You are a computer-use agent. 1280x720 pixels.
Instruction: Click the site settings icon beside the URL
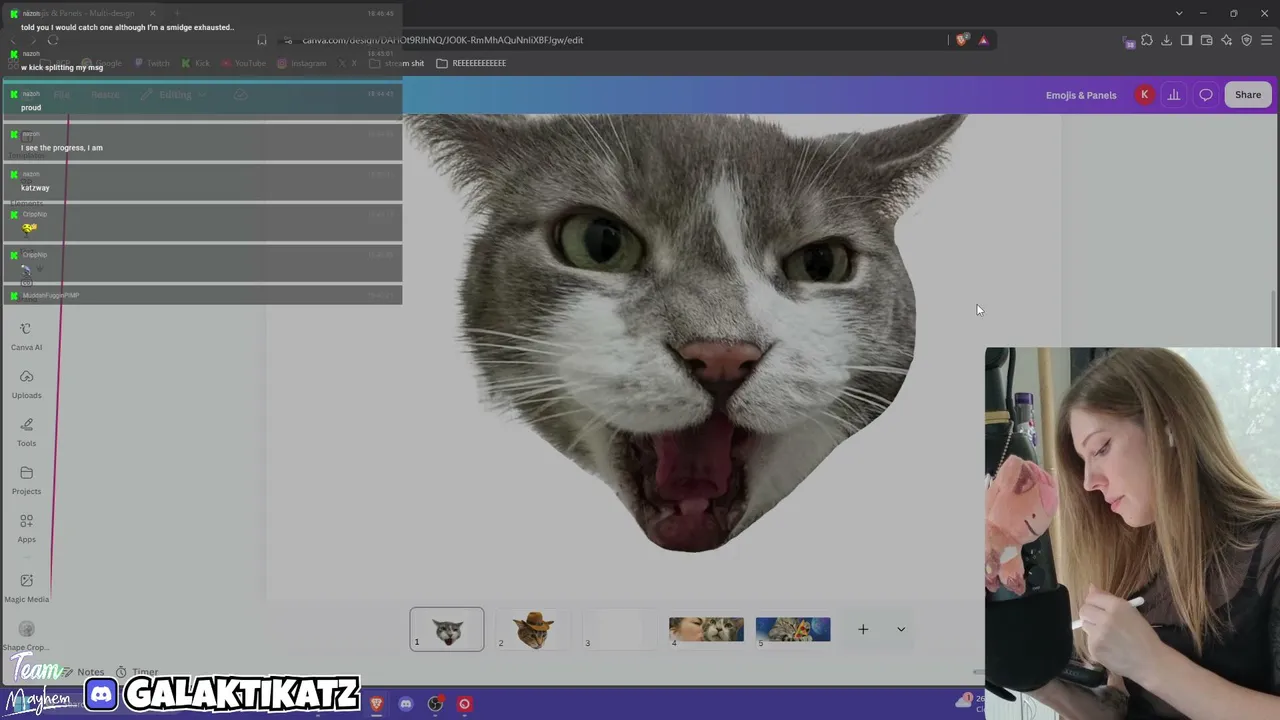[288, 40]
